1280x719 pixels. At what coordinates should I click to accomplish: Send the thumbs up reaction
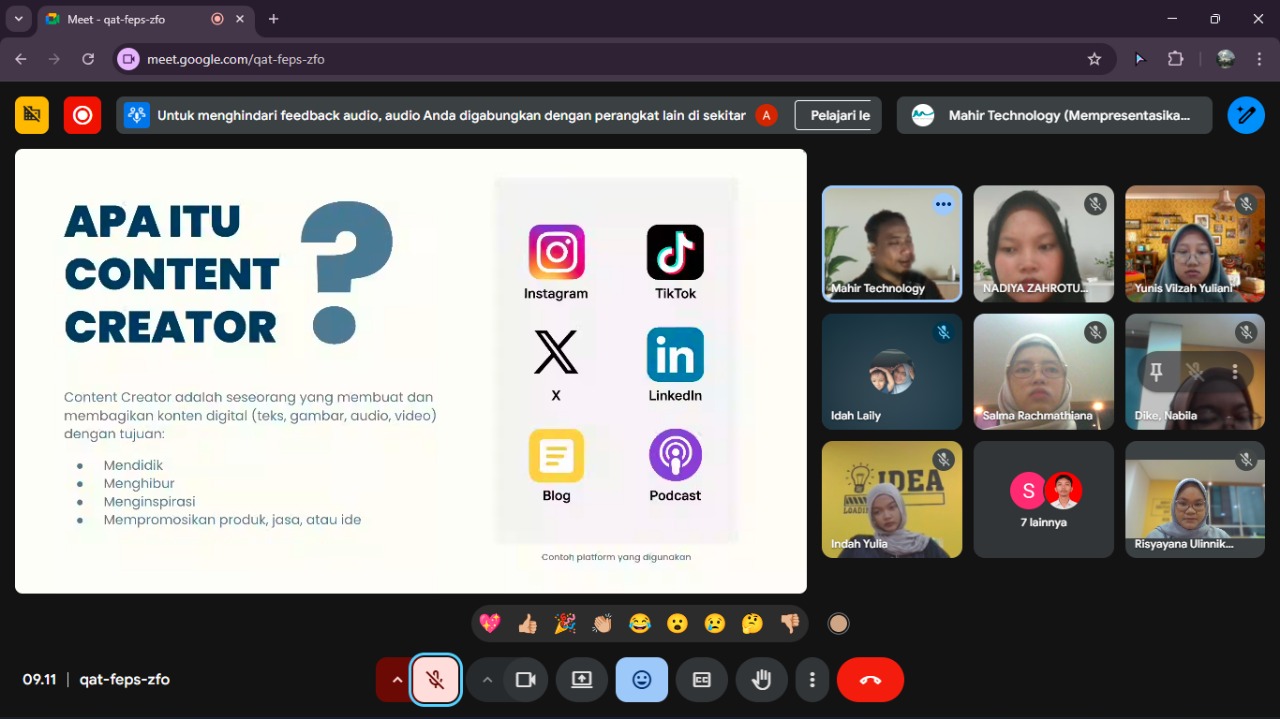pos(528,624)
